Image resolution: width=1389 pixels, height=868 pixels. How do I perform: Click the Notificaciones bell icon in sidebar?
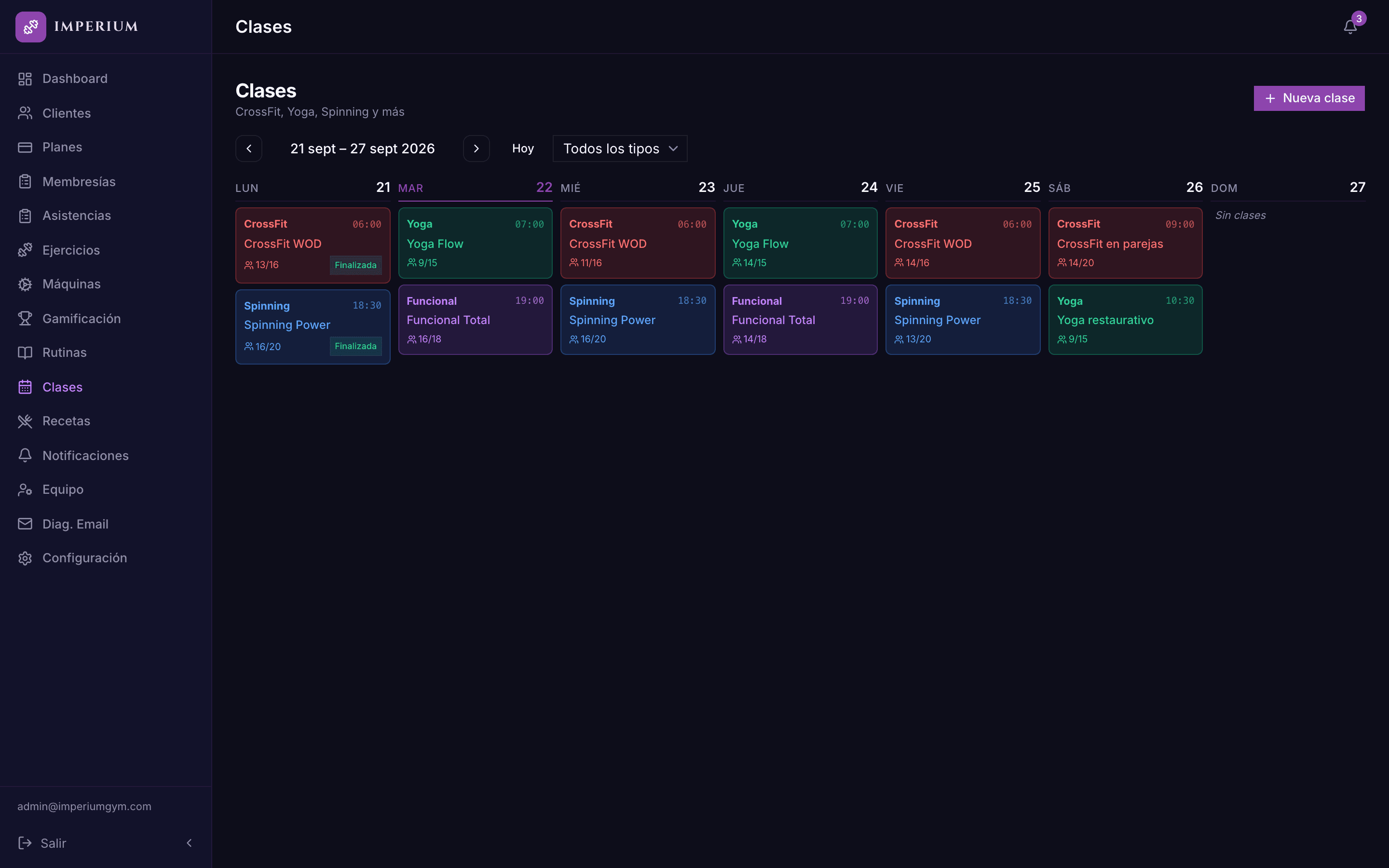[x=25, y=455]
